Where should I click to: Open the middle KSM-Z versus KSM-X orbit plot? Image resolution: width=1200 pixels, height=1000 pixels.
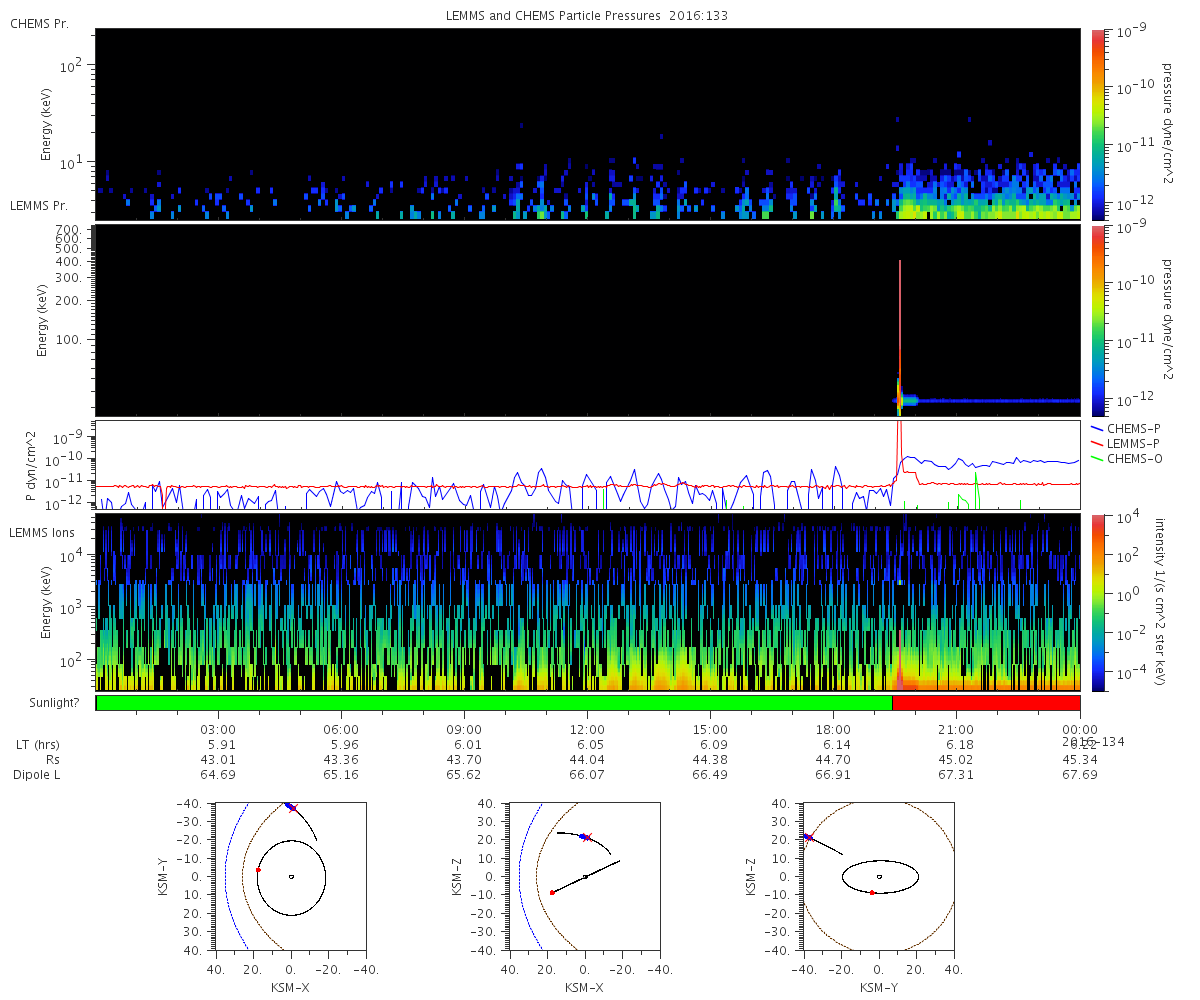585,876
